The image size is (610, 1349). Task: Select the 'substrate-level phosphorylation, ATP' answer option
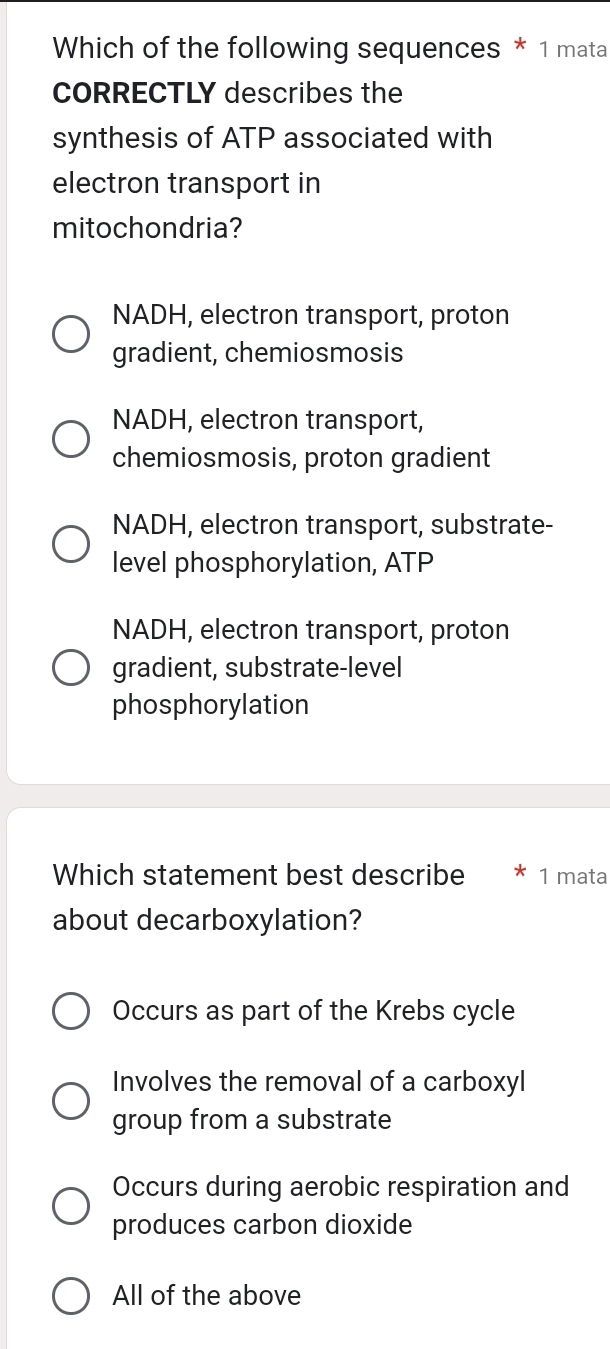(71, 543)
